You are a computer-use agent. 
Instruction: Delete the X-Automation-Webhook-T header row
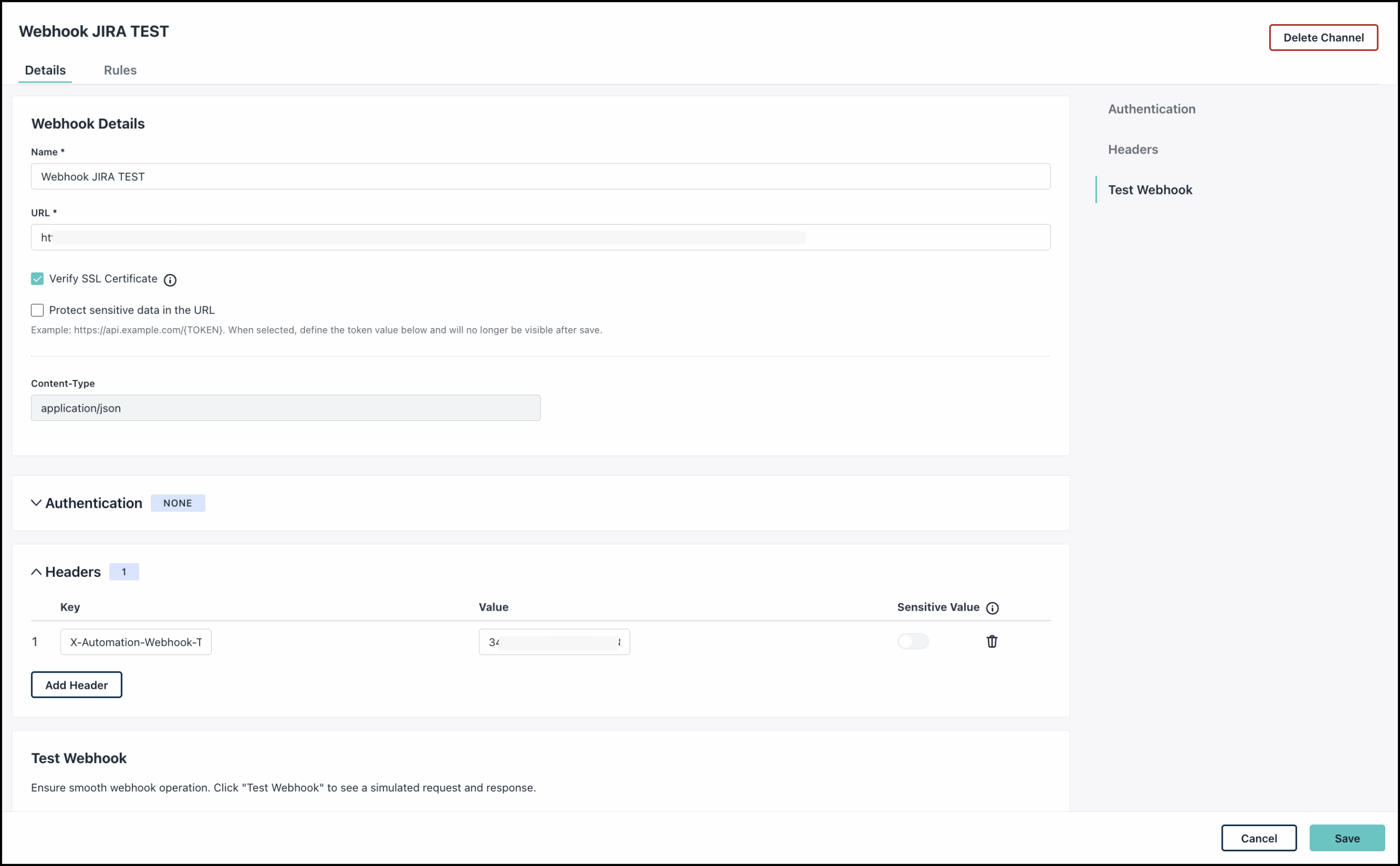point(992,641)
